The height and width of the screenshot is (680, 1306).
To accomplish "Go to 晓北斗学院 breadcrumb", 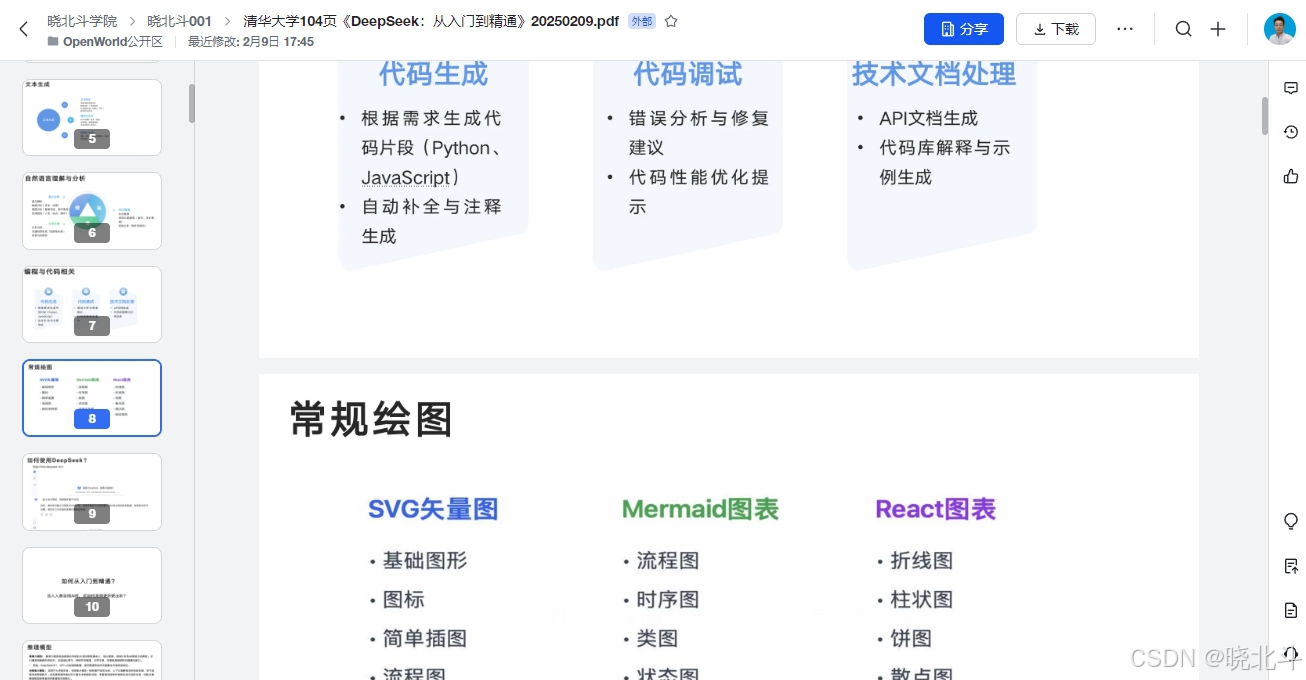I will point(82,21).
